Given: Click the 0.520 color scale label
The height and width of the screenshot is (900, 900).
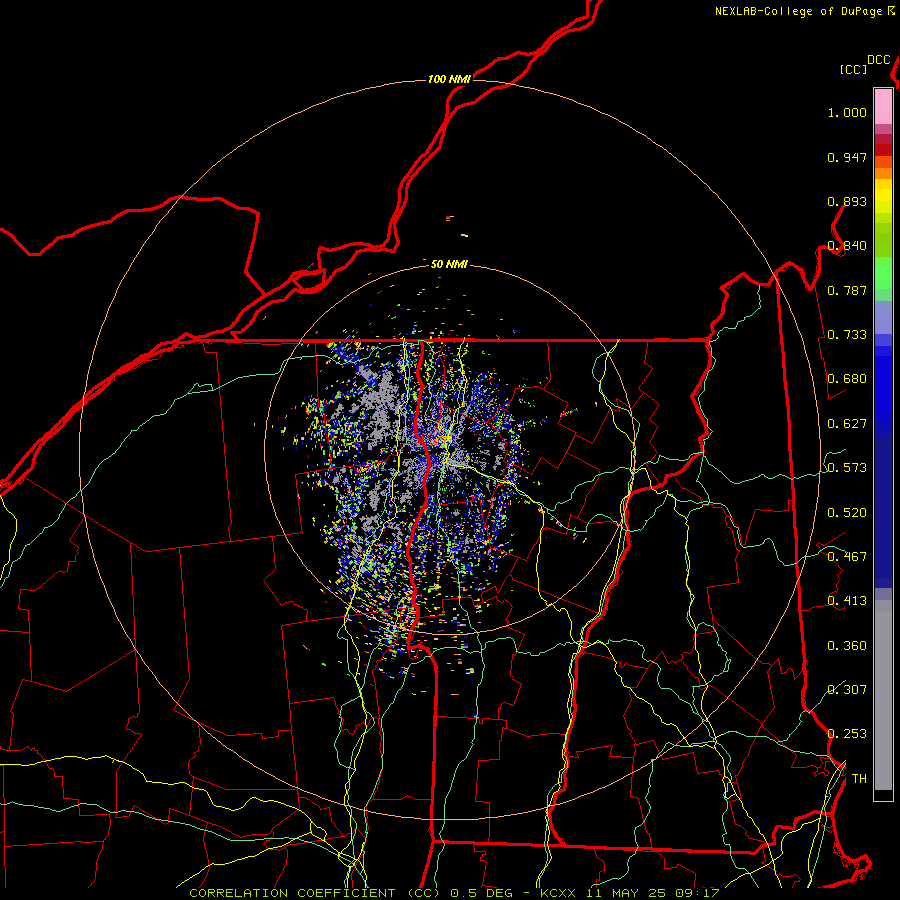Looking at the screenshot, I should pyautogui.click(x=847, y=513).
